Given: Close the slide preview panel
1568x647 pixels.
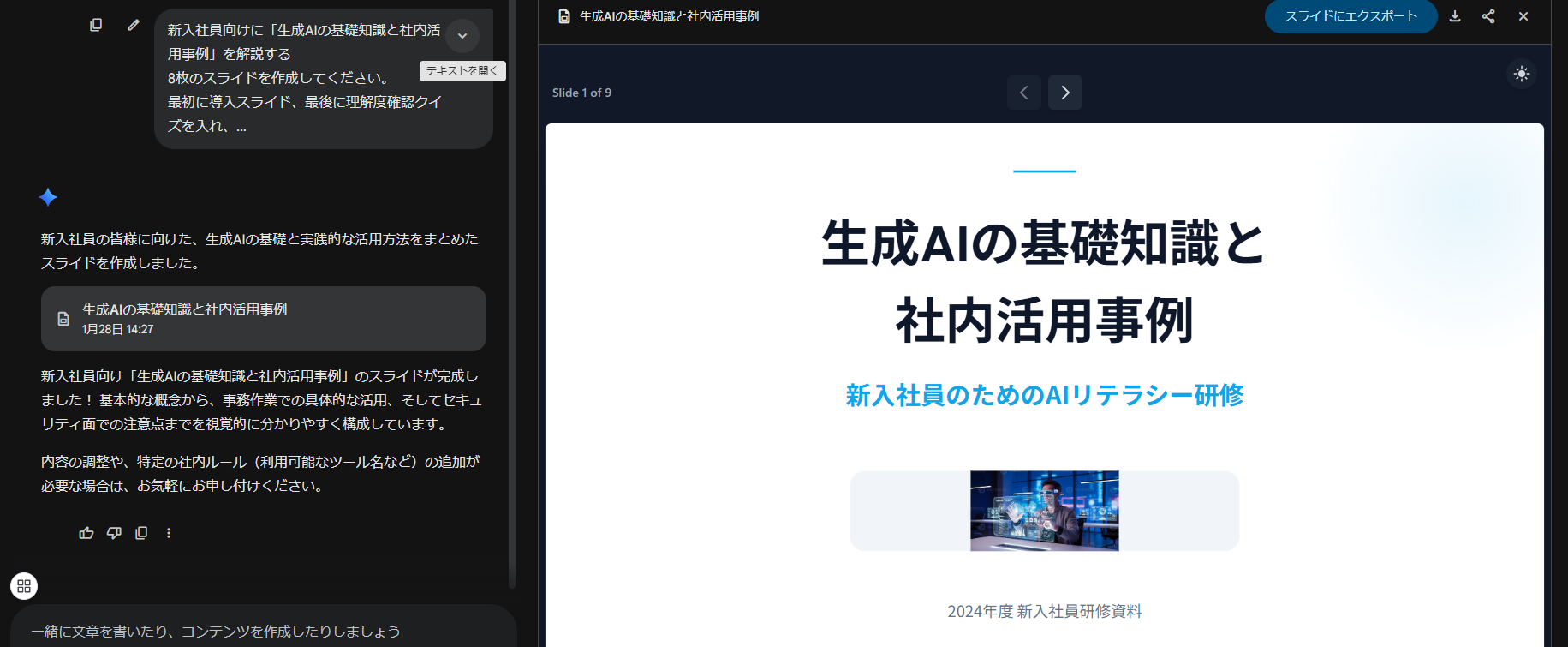Looking at the screenshot, I should 1523,16.
